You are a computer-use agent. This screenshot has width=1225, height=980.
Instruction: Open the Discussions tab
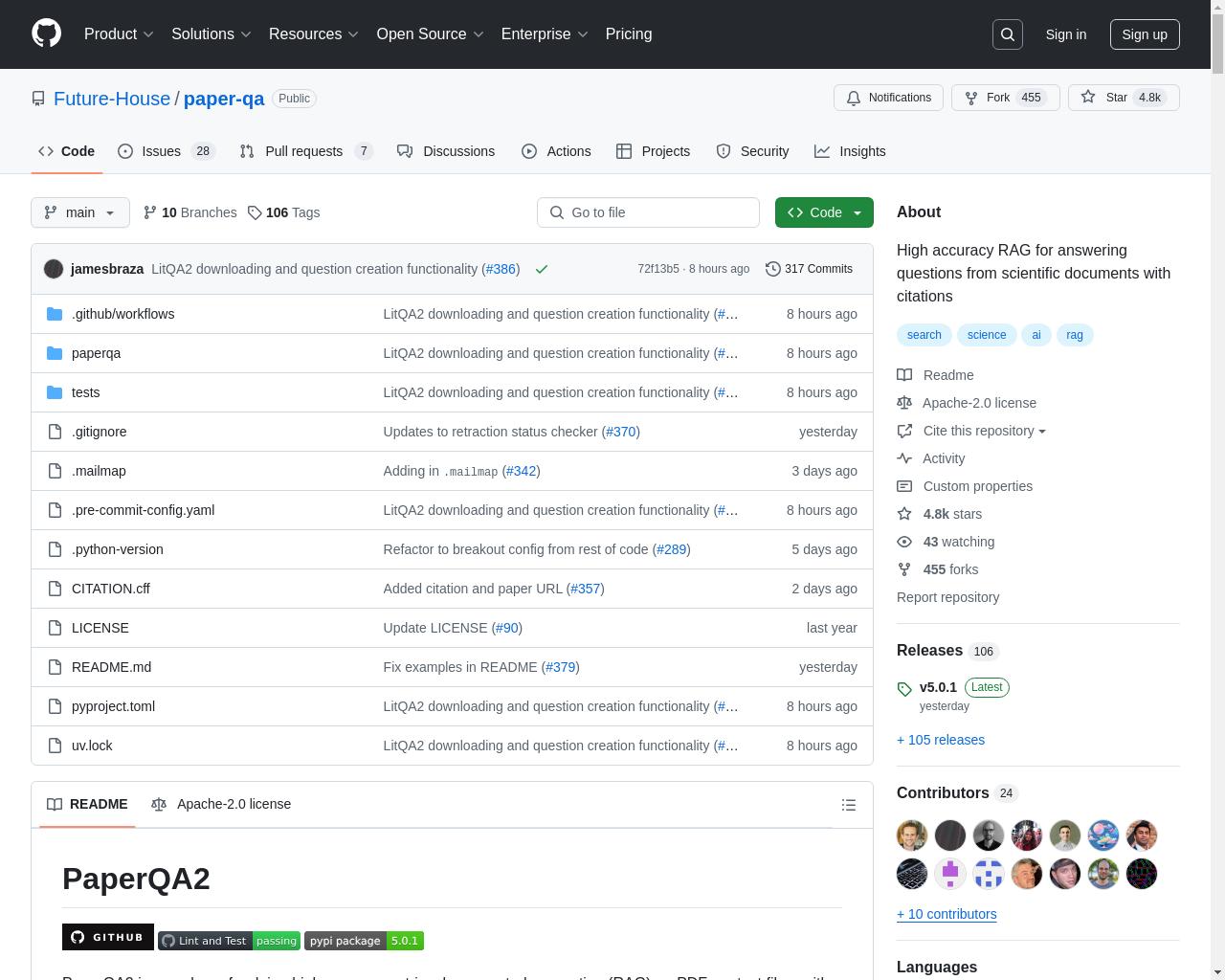pyautogui.click(x=446, y=151)
